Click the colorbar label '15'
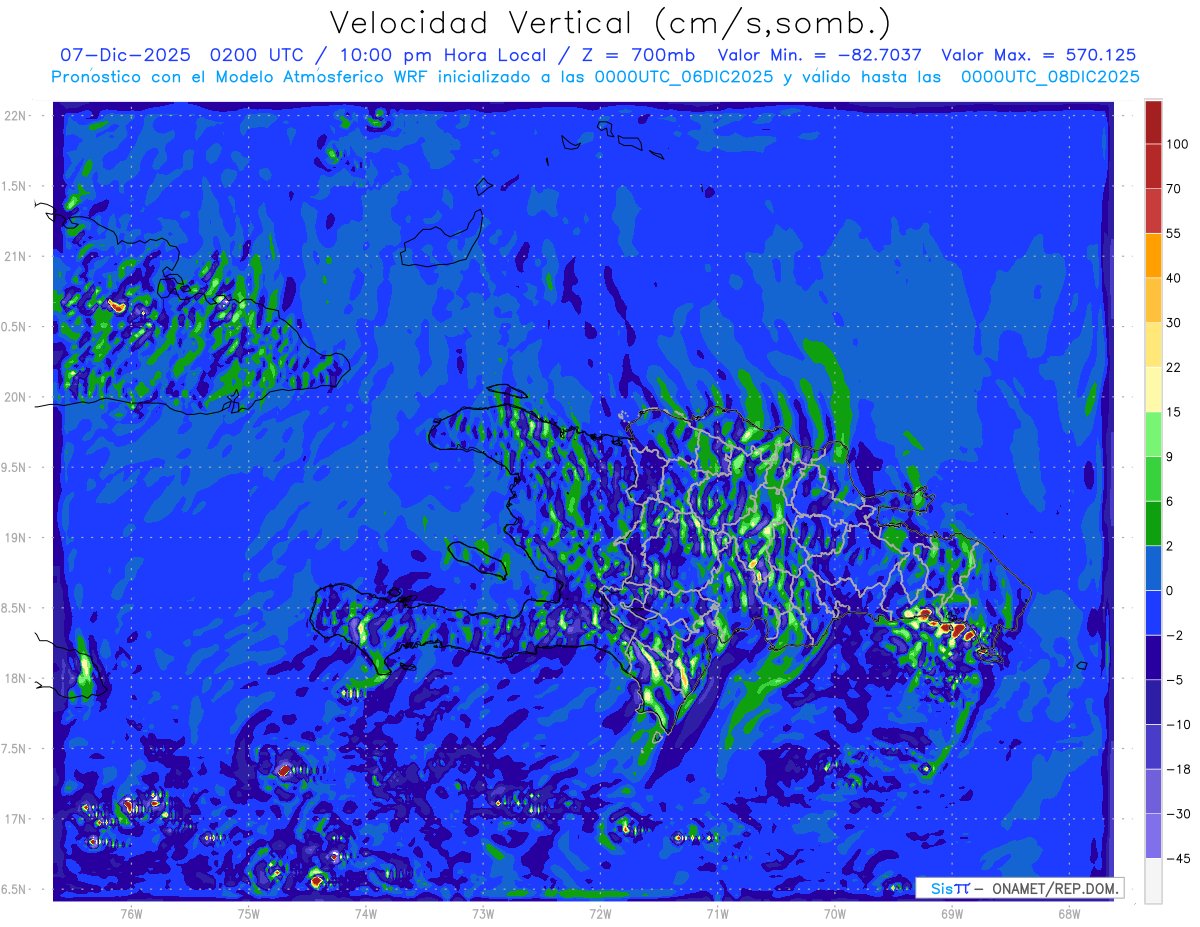 coord(1175,411)
